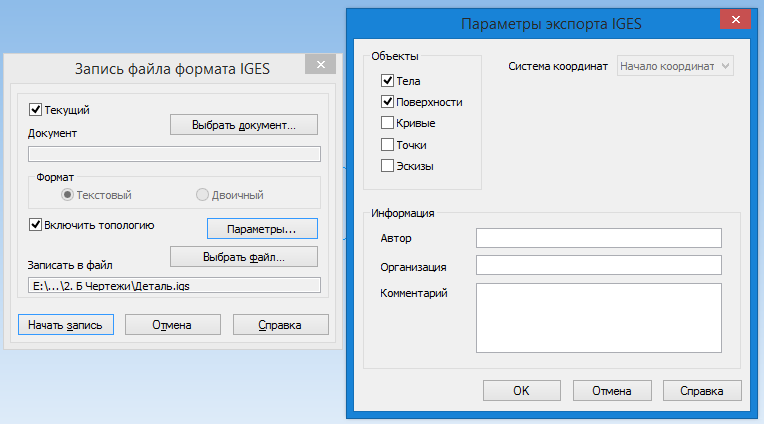Uncheck the Тела objects checkbox
The height and width of the screenshot is (424, 764).
pos(387,80)
